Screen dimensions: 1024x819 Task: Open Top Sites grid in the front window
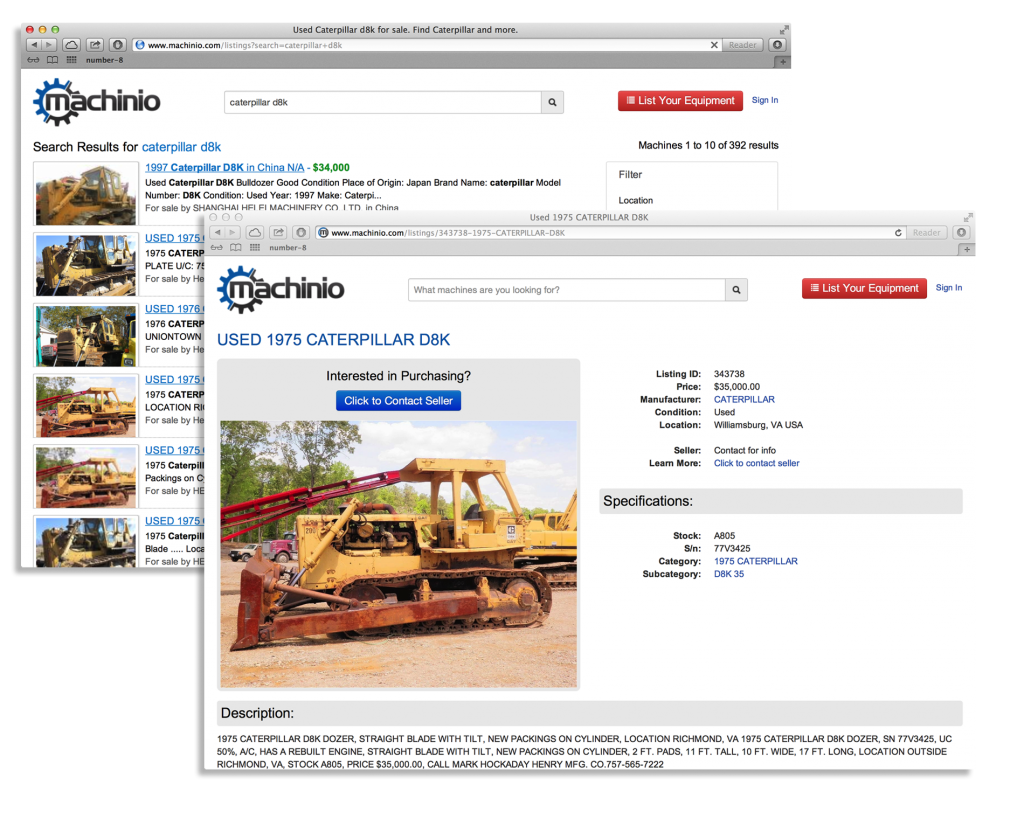point(255,248)
